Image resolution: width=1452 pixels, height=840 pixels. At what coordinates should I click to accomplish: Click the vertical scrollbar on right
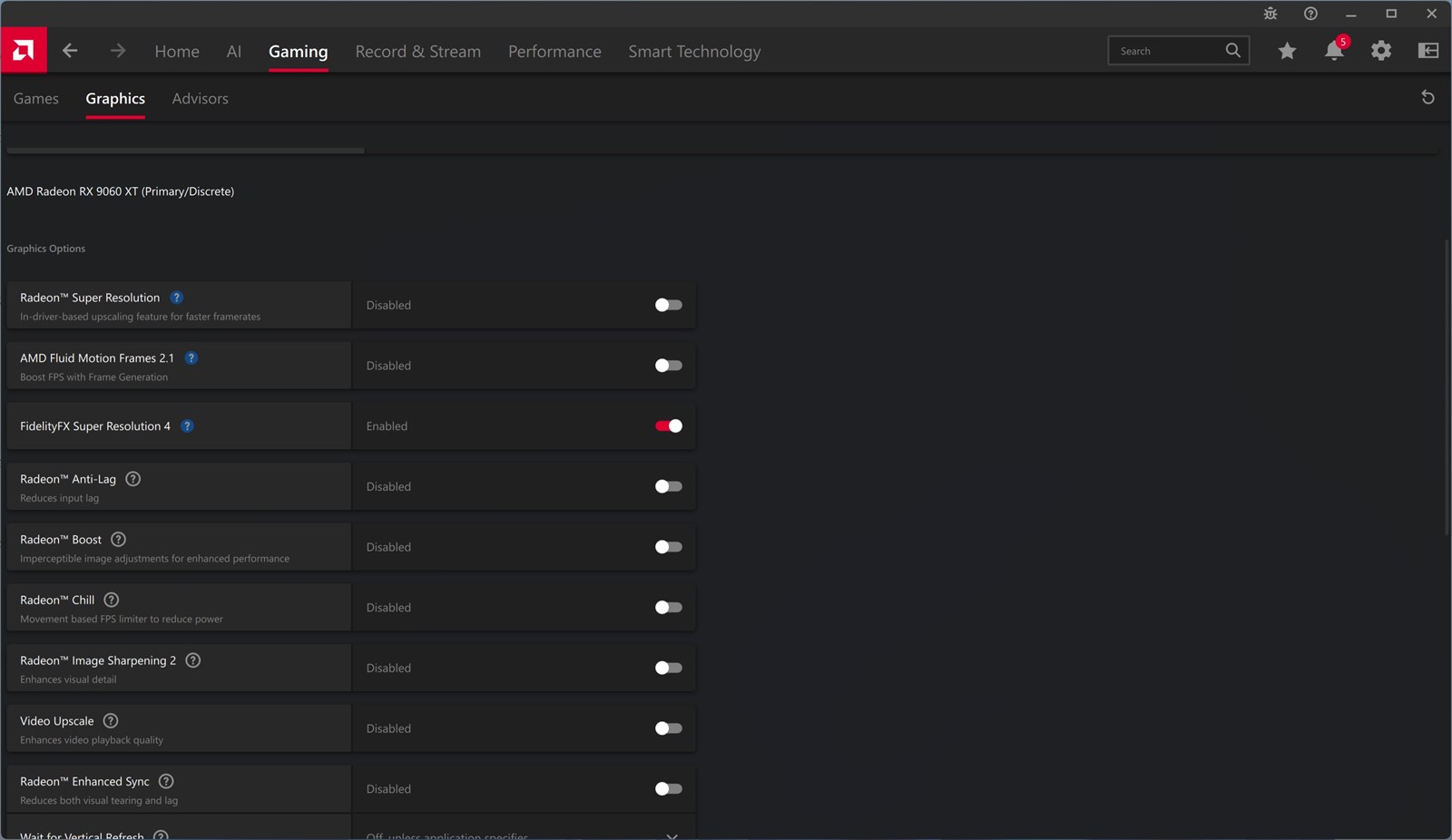pos(1447,386)
